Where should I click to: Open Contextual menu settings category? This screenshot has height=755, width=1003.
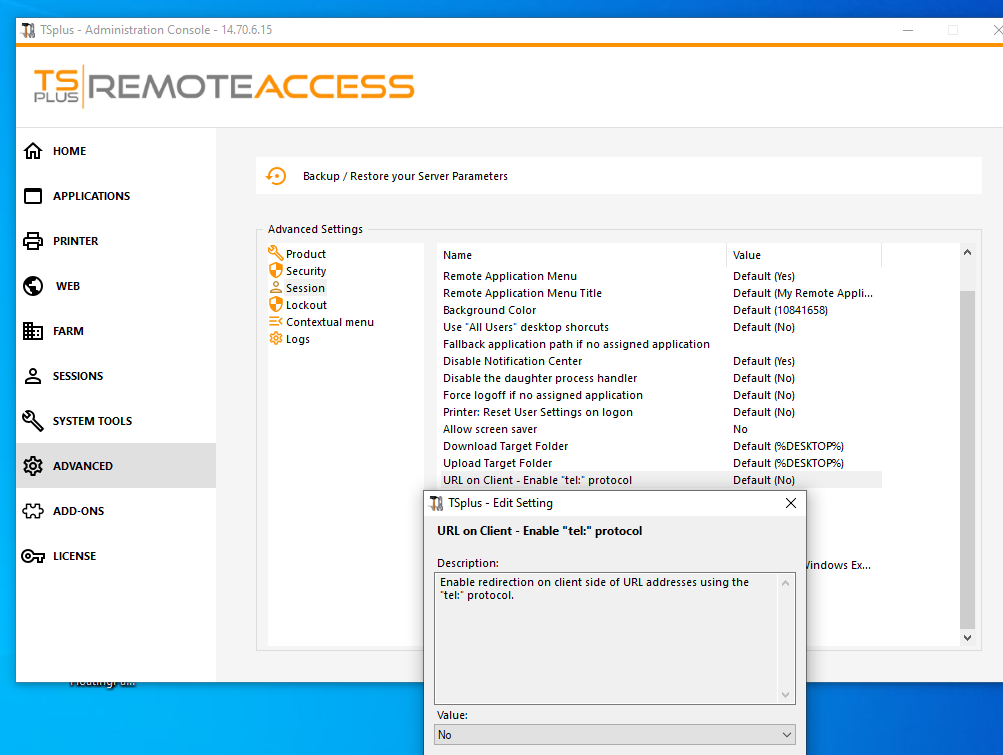[x=329, y=322]
